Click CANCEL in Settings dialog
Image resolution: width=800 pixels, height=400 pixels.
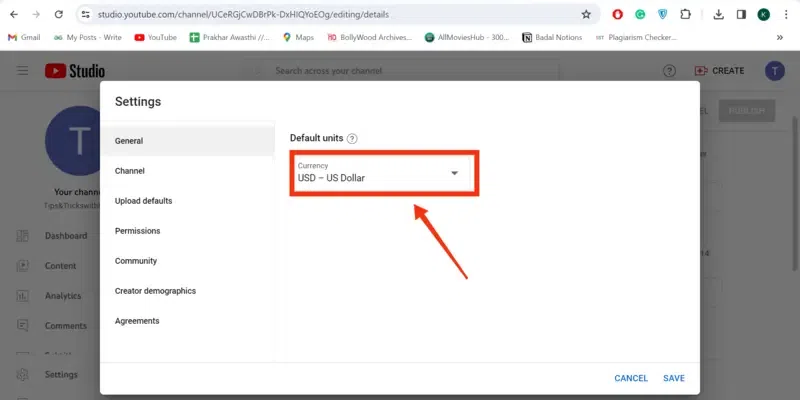pos(631,378)
